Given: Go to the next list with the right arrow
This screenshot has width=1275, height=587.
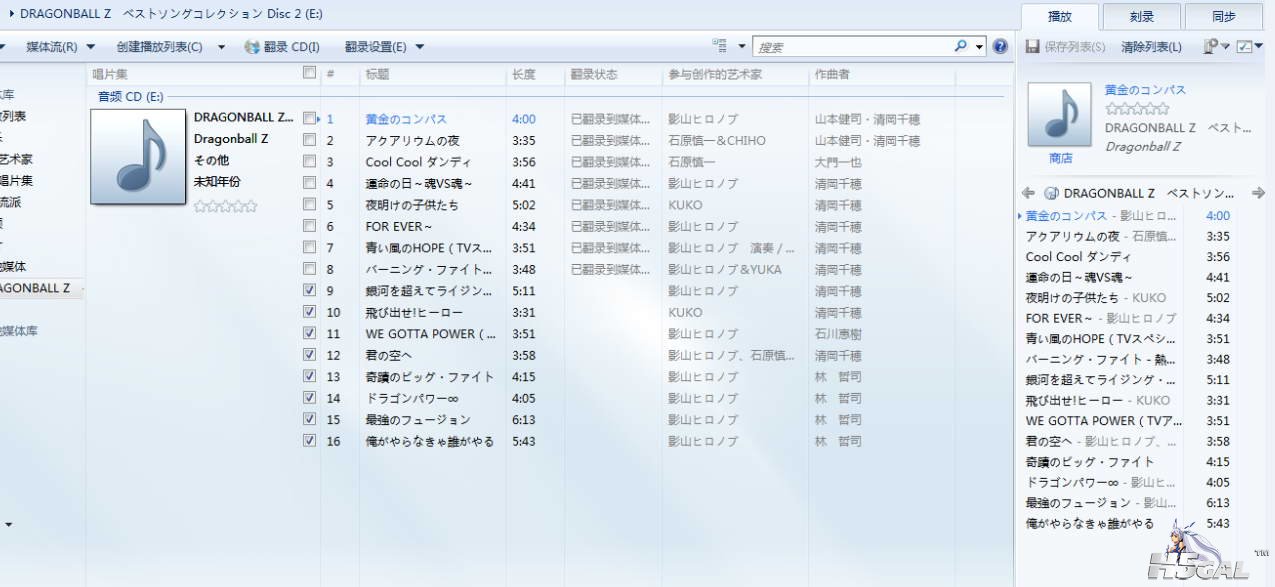Looking at the screenshot, I should [1258, 192].
